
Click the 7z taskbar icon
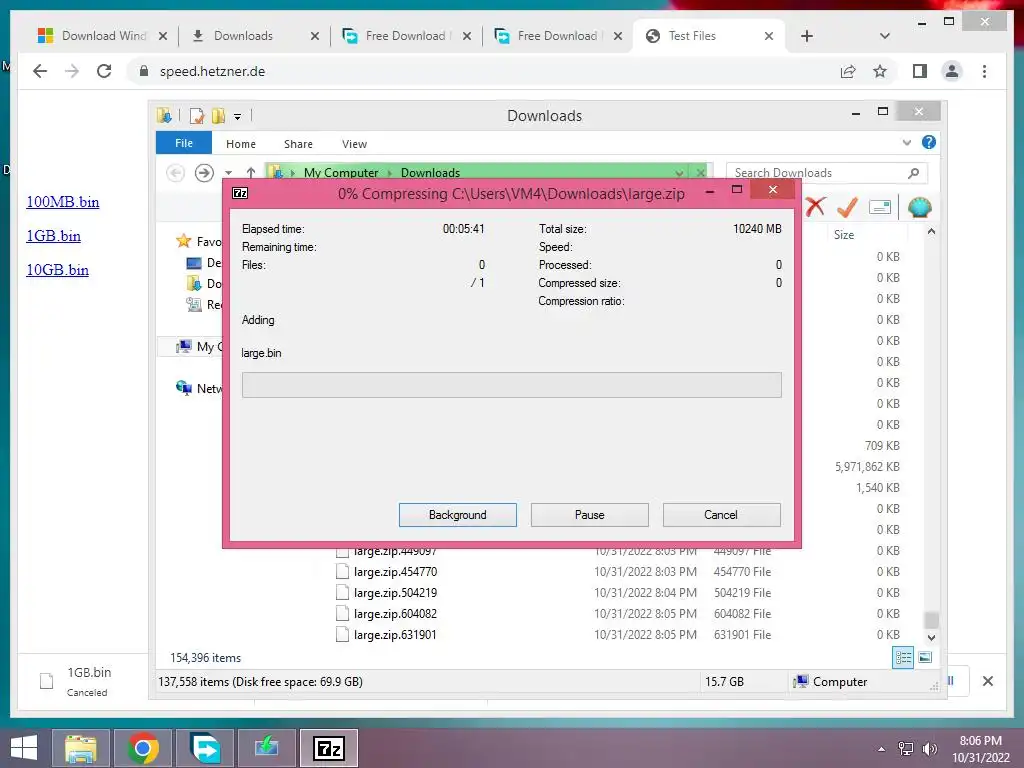328,748
